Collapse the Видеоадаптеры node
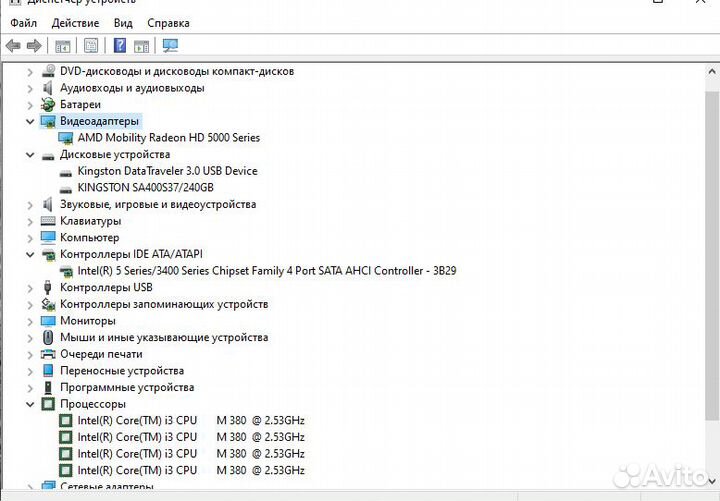720x501 pixels. click(x=30, y=122)
